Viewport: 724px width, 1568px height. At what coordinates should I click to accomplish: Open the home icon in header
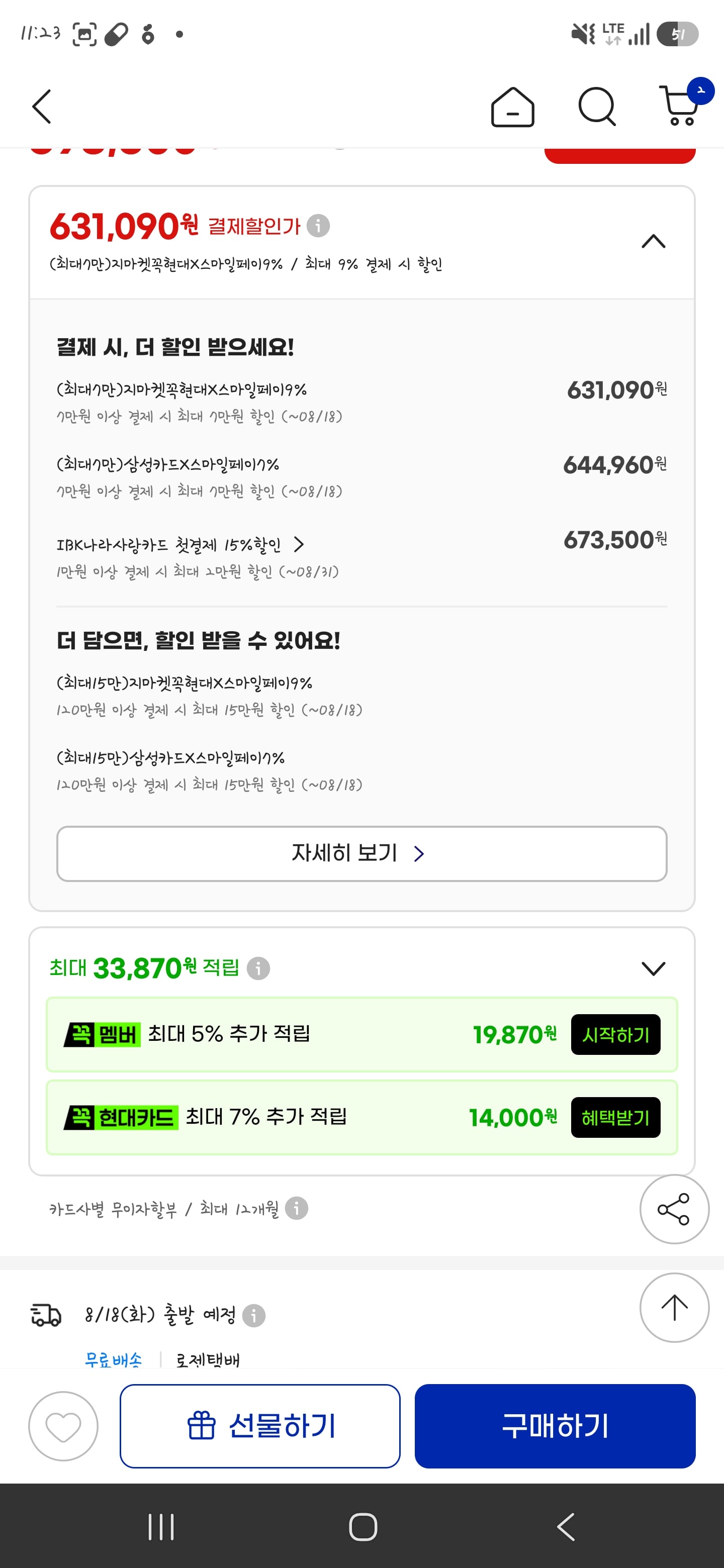tap(513, 107)
